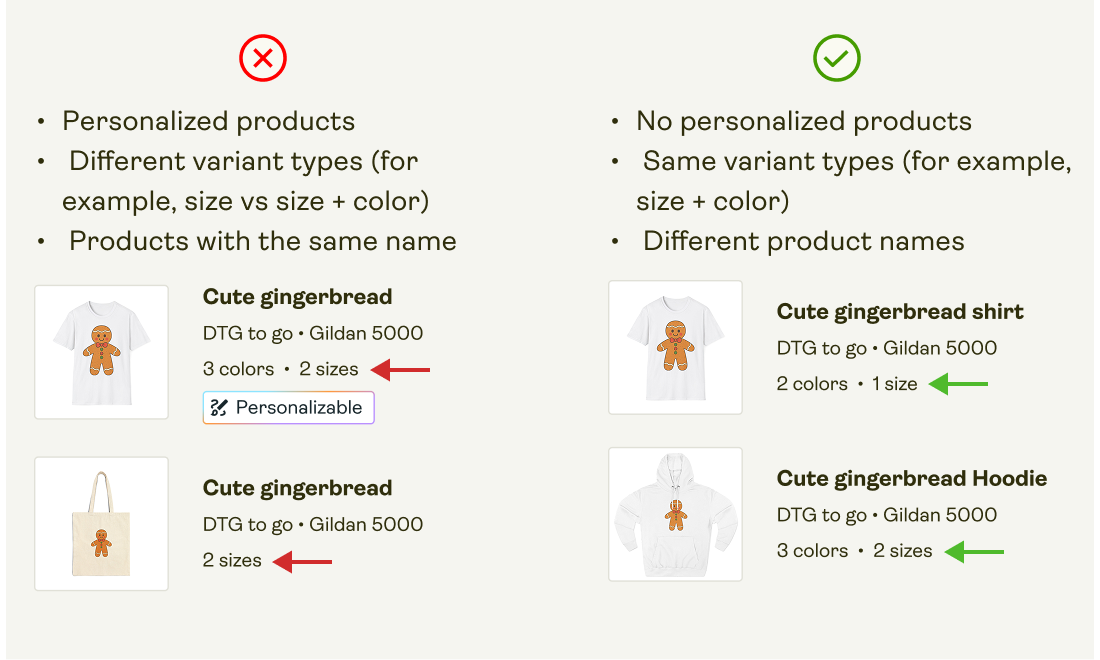This screenshot has height=660, width=1100.
Task: Click the DTG to go Gildan 5000 text
Action: click(313, 332)
